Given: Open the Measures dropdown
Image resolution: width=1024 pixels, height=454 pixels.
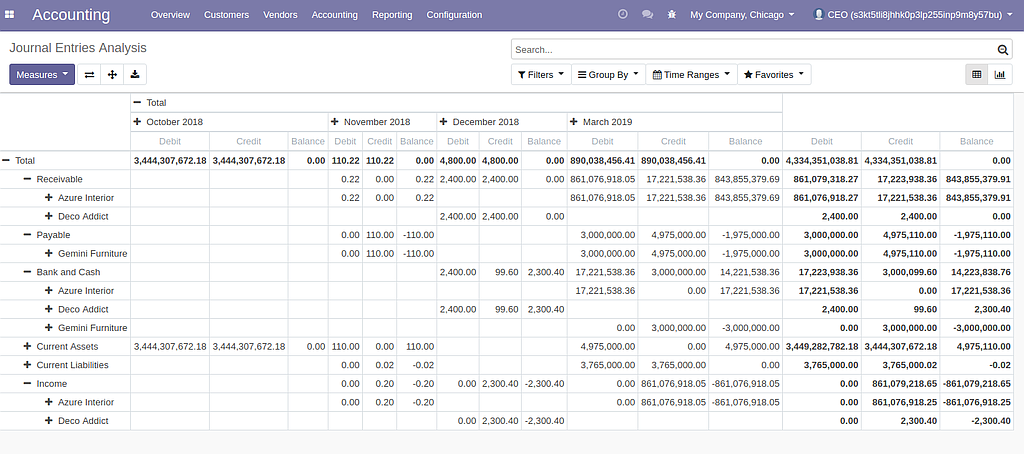Looking at the screenshot, I should click(42, 74).
